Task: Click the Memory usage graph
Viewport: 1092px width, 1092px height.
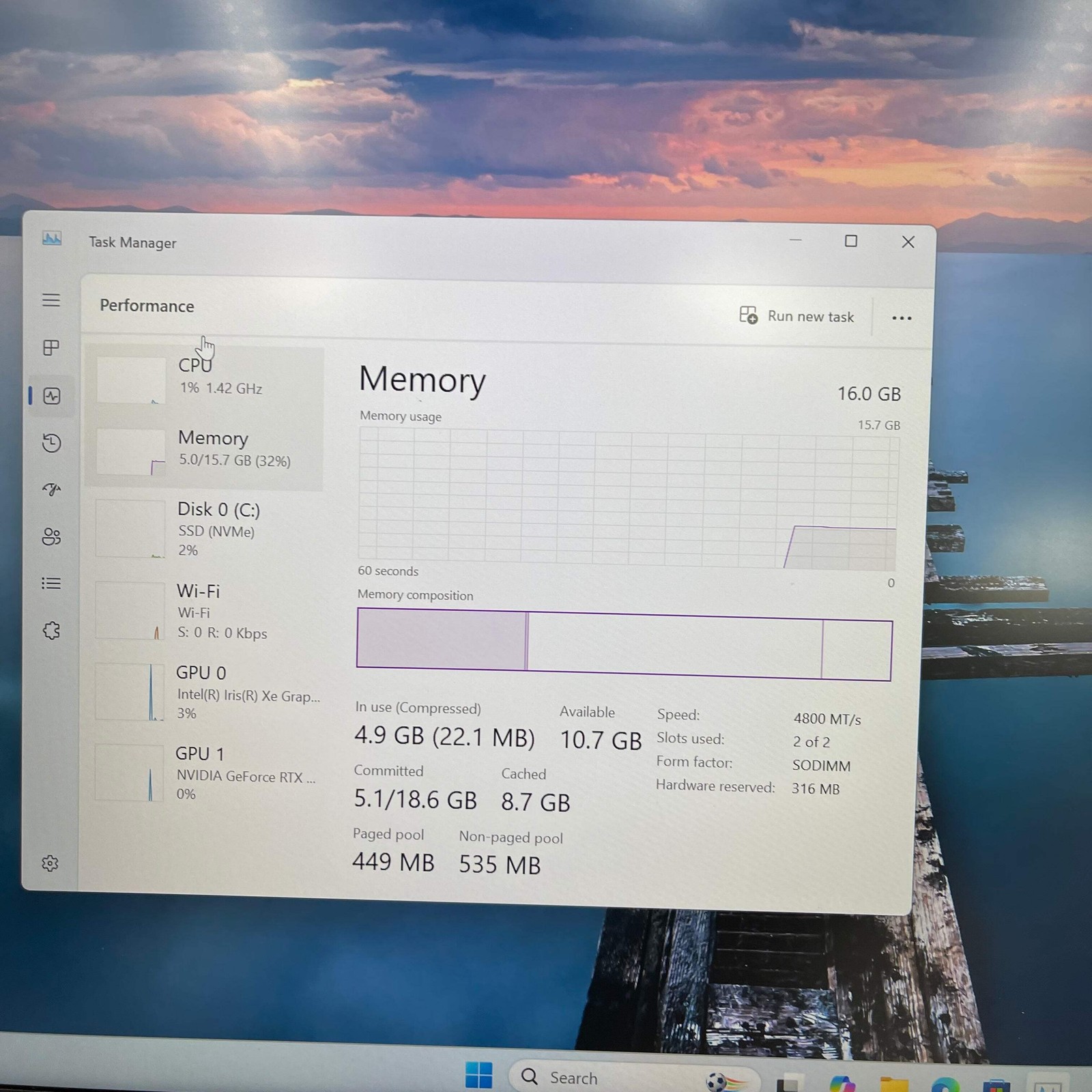Action: click(628, 499)
